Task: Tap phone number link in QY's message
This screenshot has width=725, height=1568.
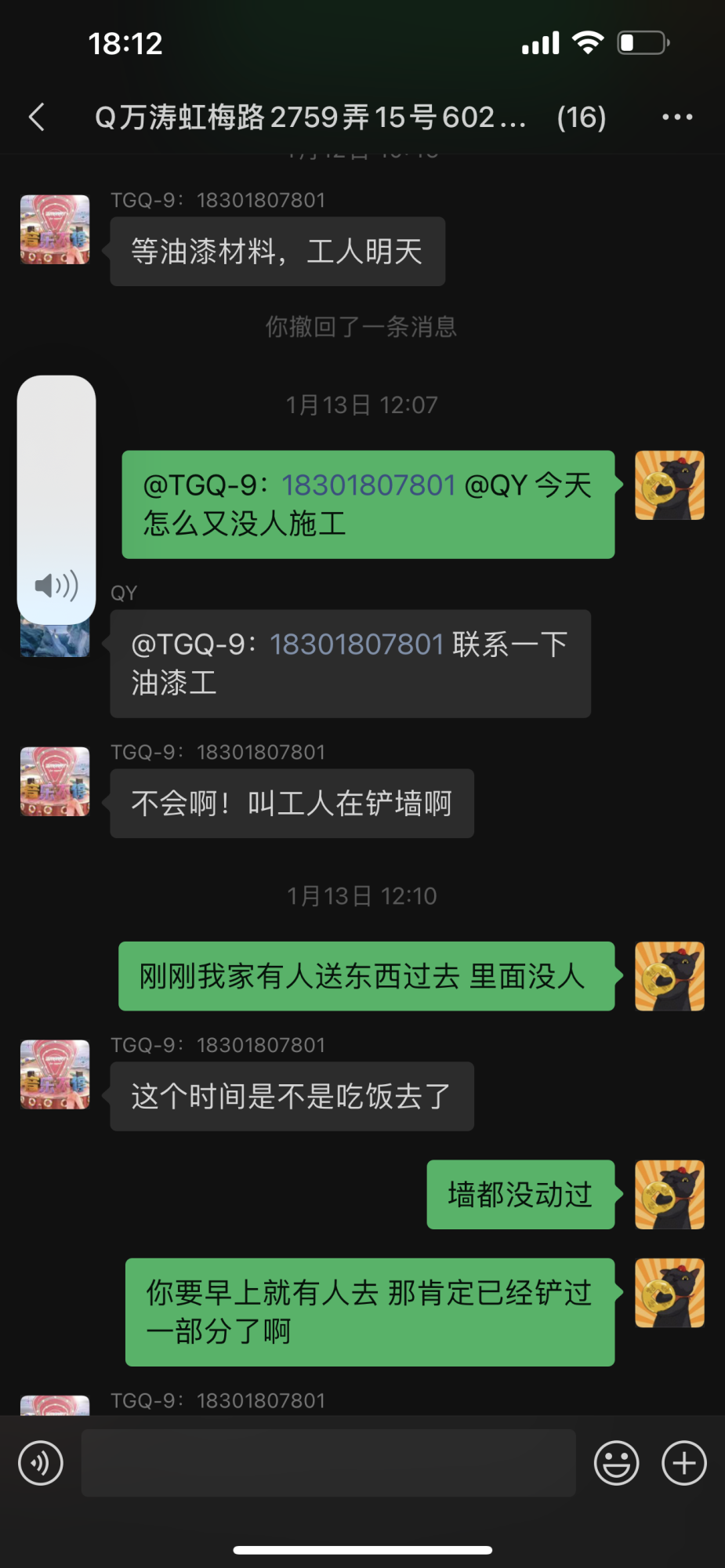Action: tap(357, 644)
